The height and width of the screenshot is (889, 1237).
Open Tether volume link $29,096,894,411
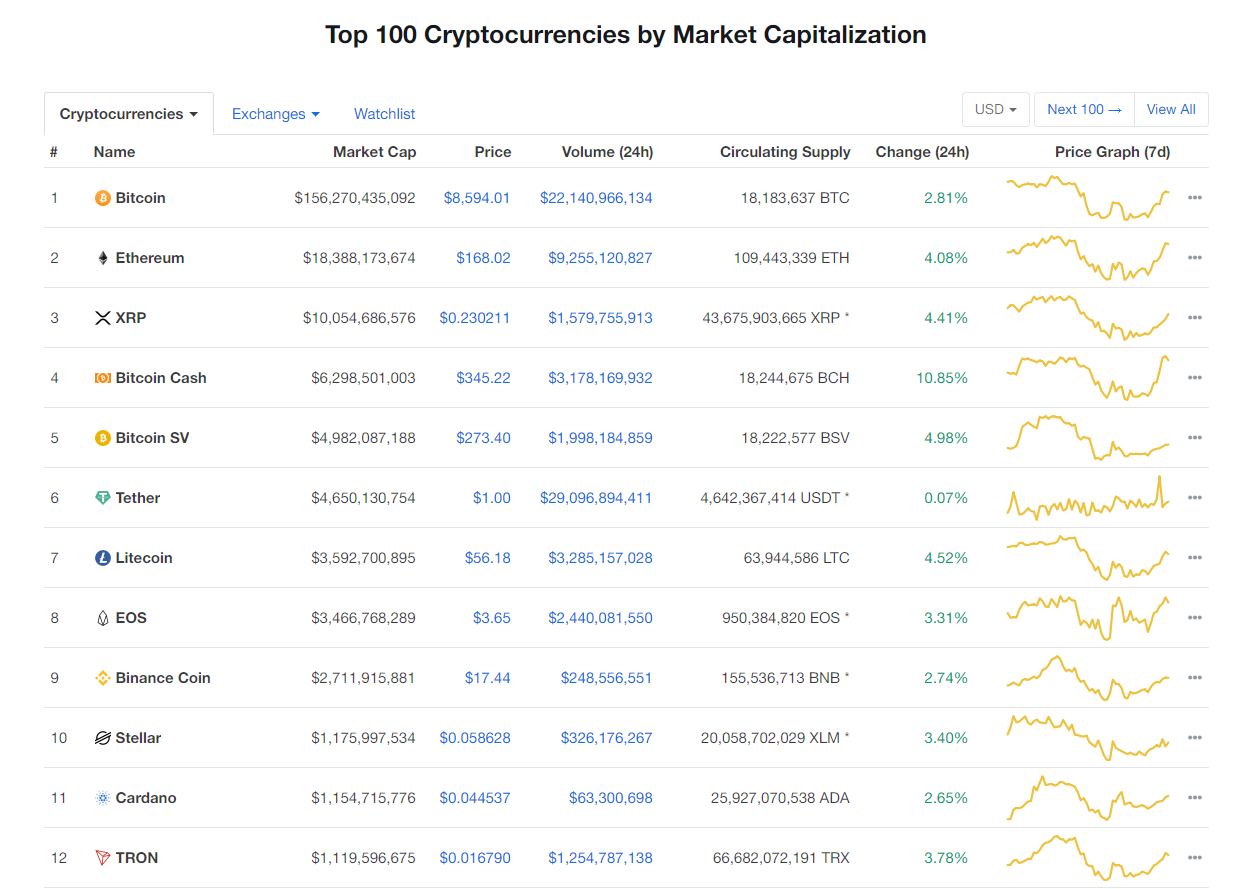[x=596, y=498]
